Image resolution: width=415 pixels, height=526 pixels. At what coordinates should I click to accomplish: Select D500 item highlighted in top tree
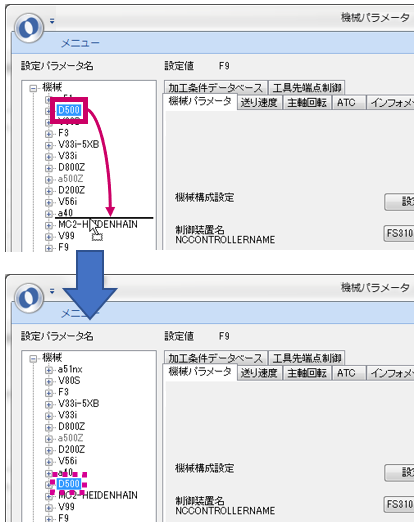point(69,110)
